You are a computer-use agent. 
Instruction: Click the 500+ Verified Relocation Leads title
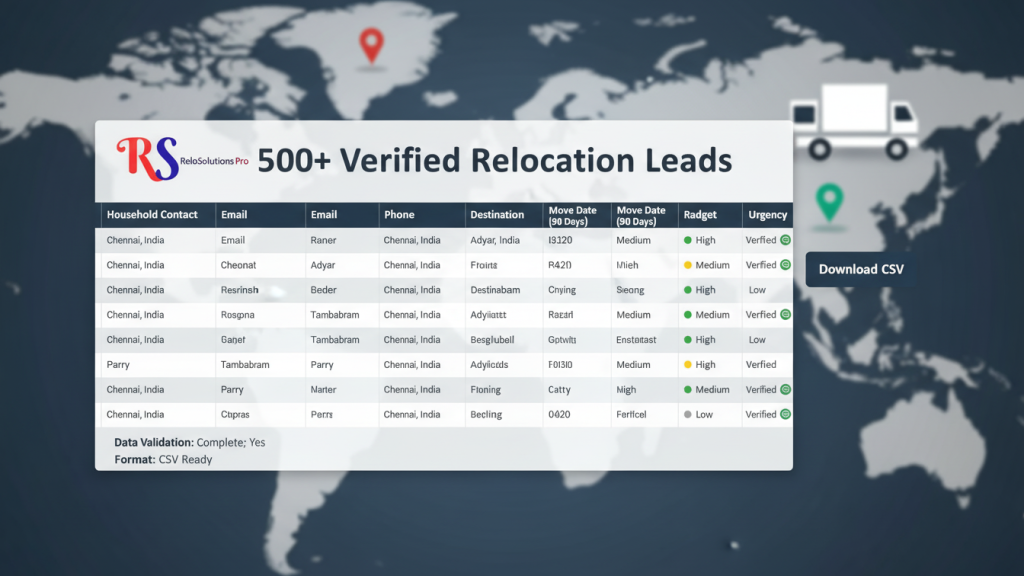pos(495,161)
